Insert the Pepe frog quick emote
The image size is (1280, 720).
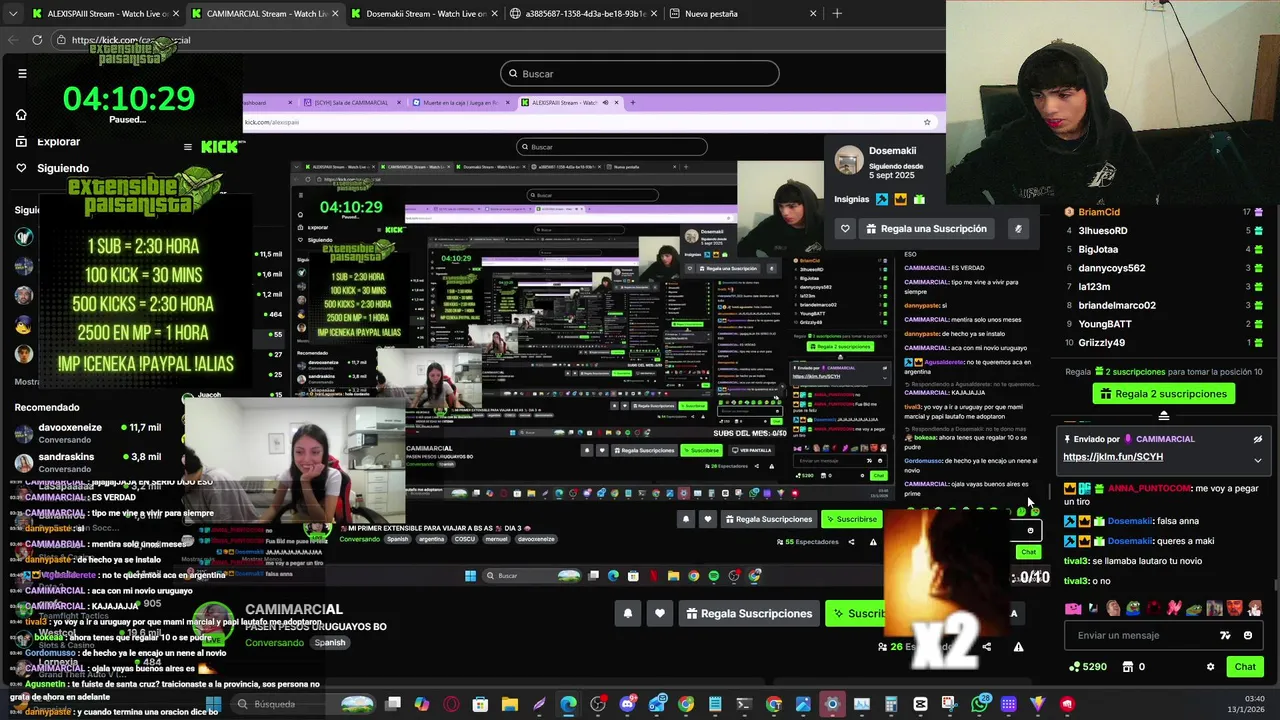pyautogui.click(x=1133, y=608)
